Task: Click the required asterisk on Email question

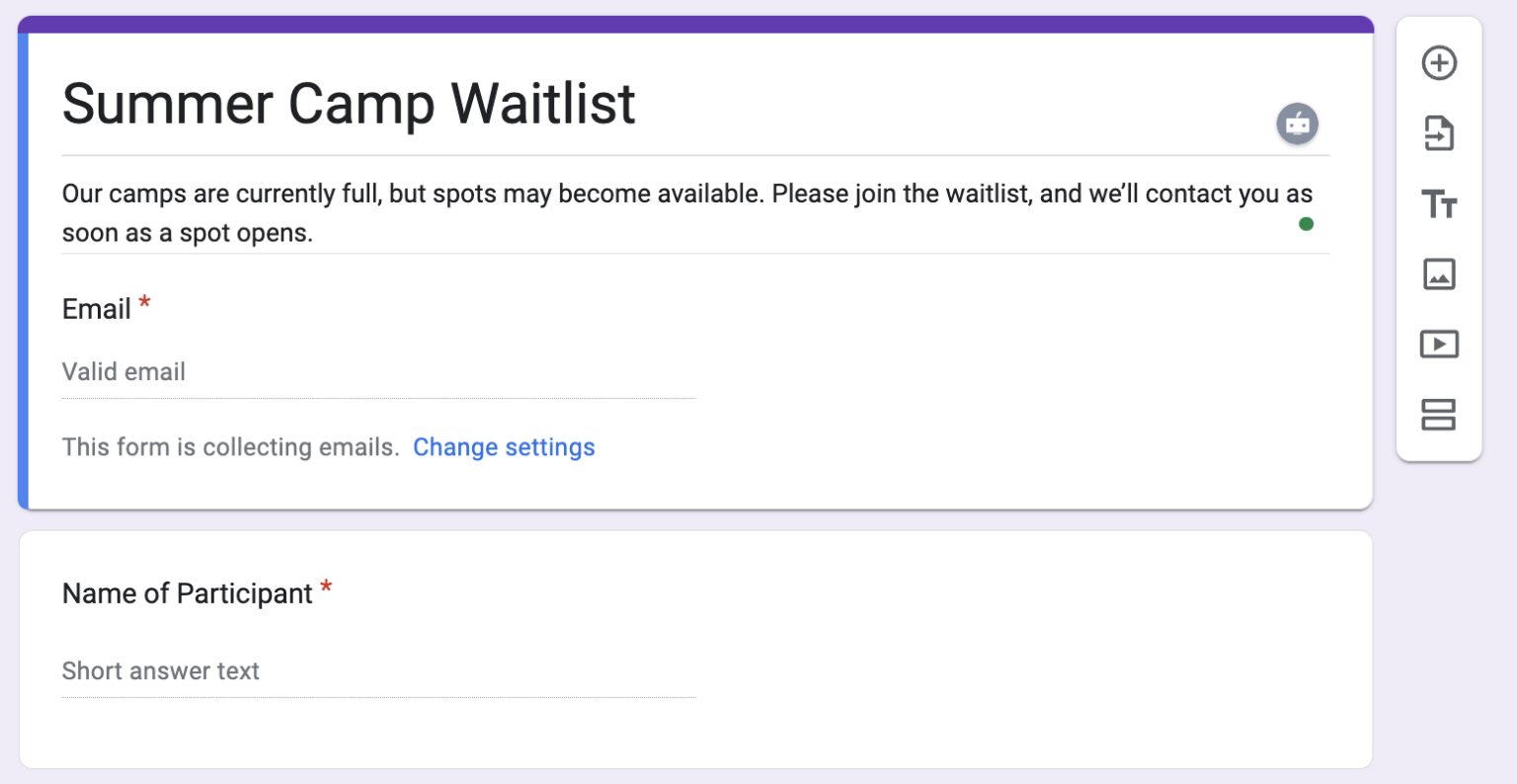Action: tap(144, 304)
